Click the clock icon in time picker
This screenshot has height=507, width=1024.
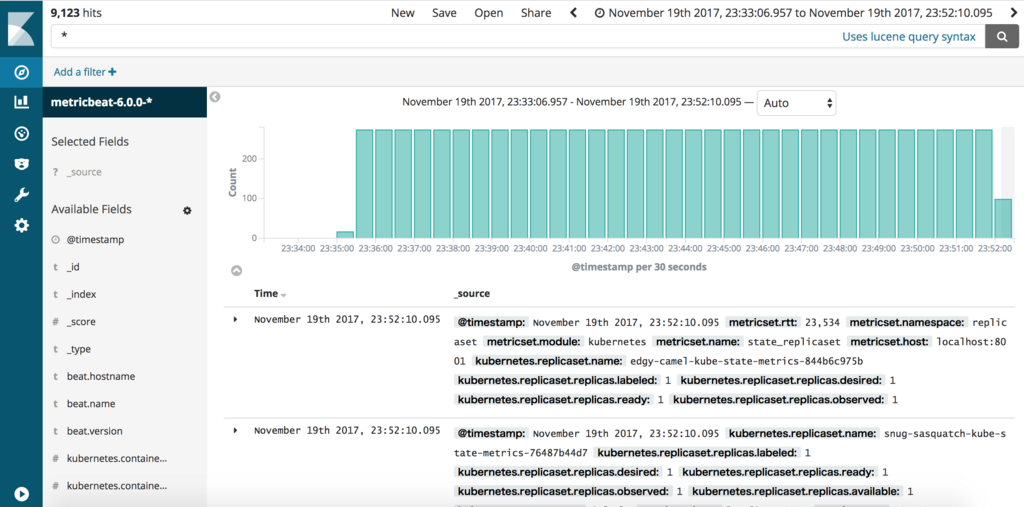coord(599,12)
